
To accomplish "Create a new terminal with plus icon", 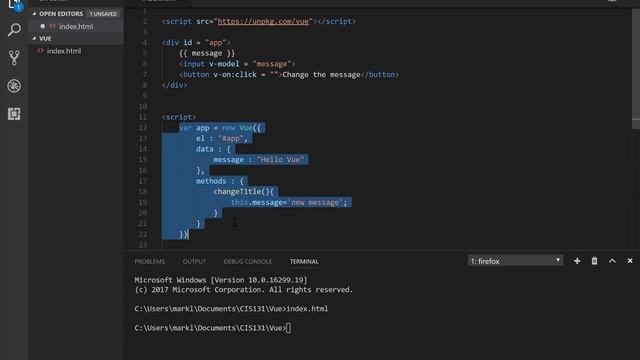I will pos(577,261).
